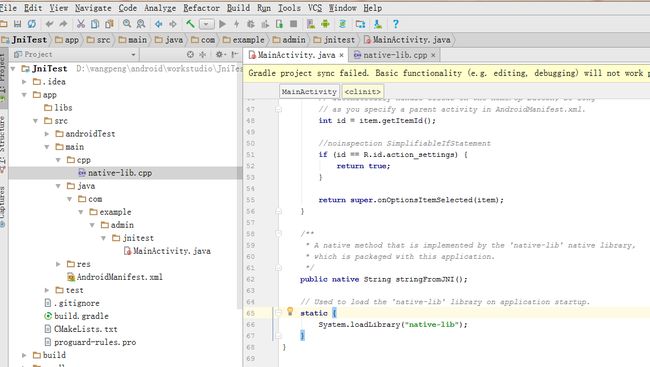Expand the .idea folder
Viewport: 650px width, 367px height.
click(24, 82)
